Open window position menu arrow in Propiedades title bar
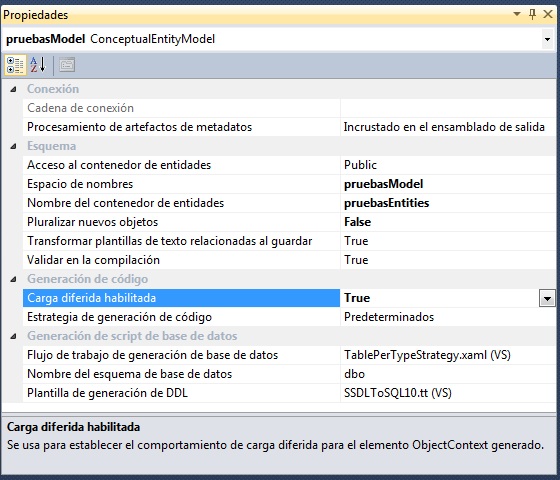 point(516,14)
